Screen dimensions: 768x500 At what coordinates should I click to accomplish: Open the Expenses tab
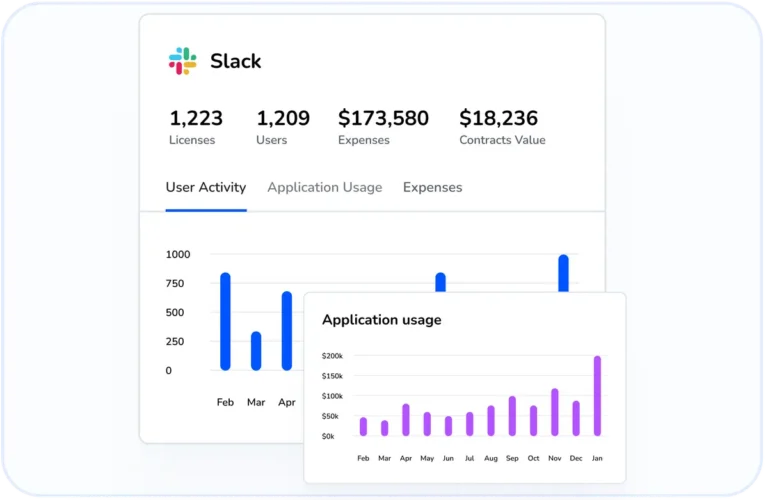[432, 188]
